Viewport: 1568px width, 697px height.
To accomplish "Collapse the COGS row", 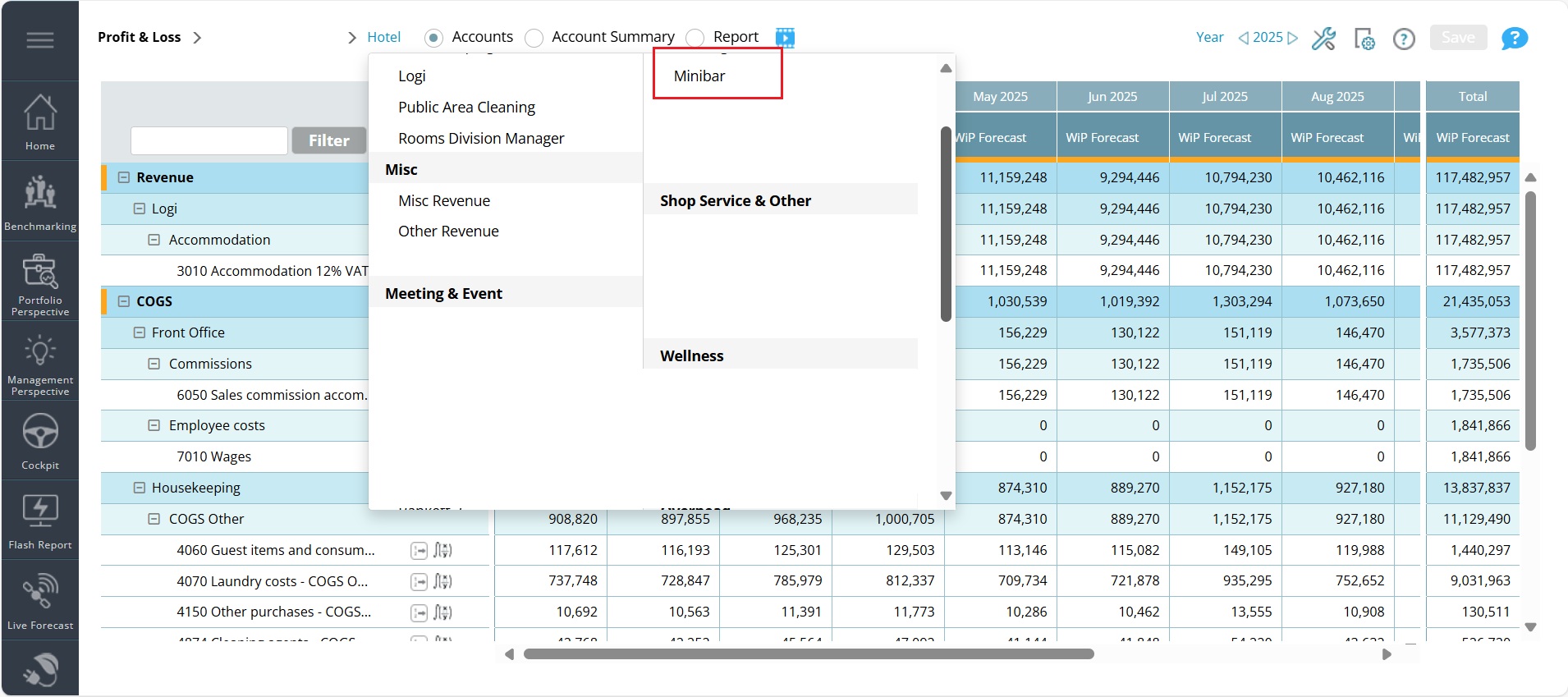I will pos(124,301).
